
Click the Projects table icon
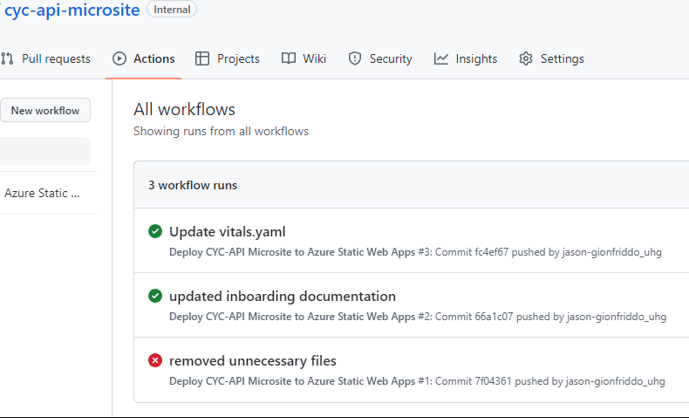click(202, 59)
